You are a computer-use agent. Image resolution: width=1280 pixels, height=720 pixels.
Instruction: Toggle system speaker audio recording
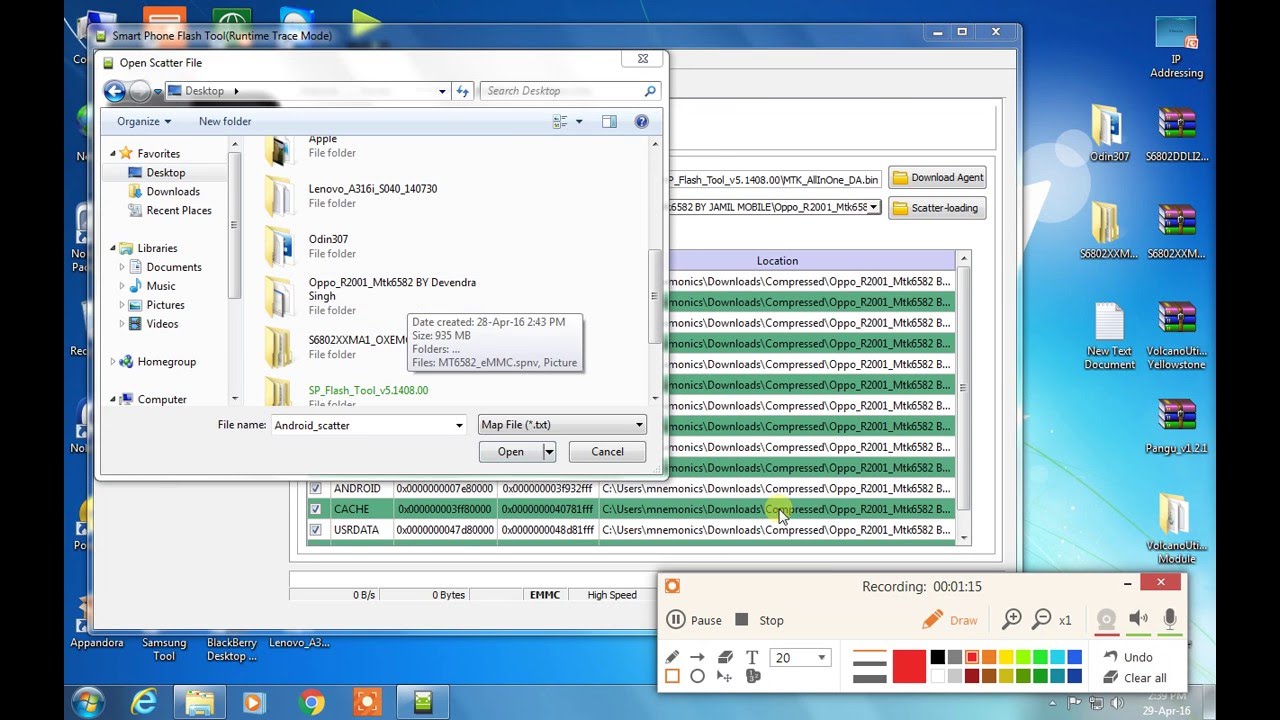(x=1138, y=620)
